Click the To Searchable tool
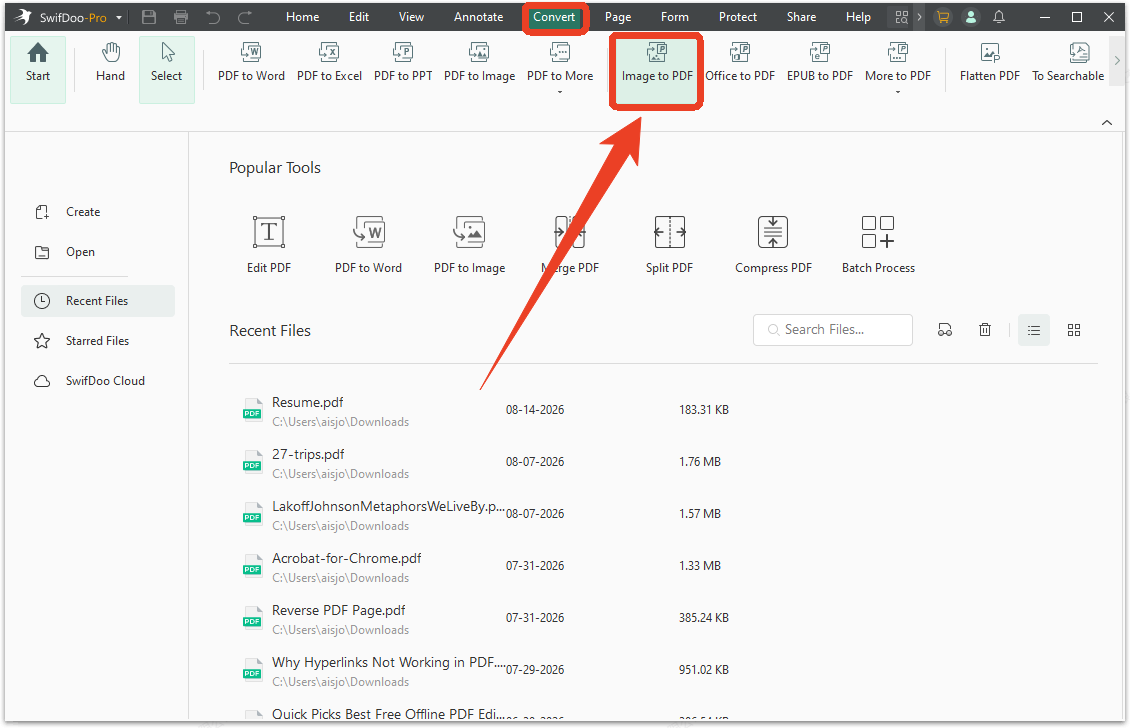This screenshot has height=728, width=1130. (1068, 63)
